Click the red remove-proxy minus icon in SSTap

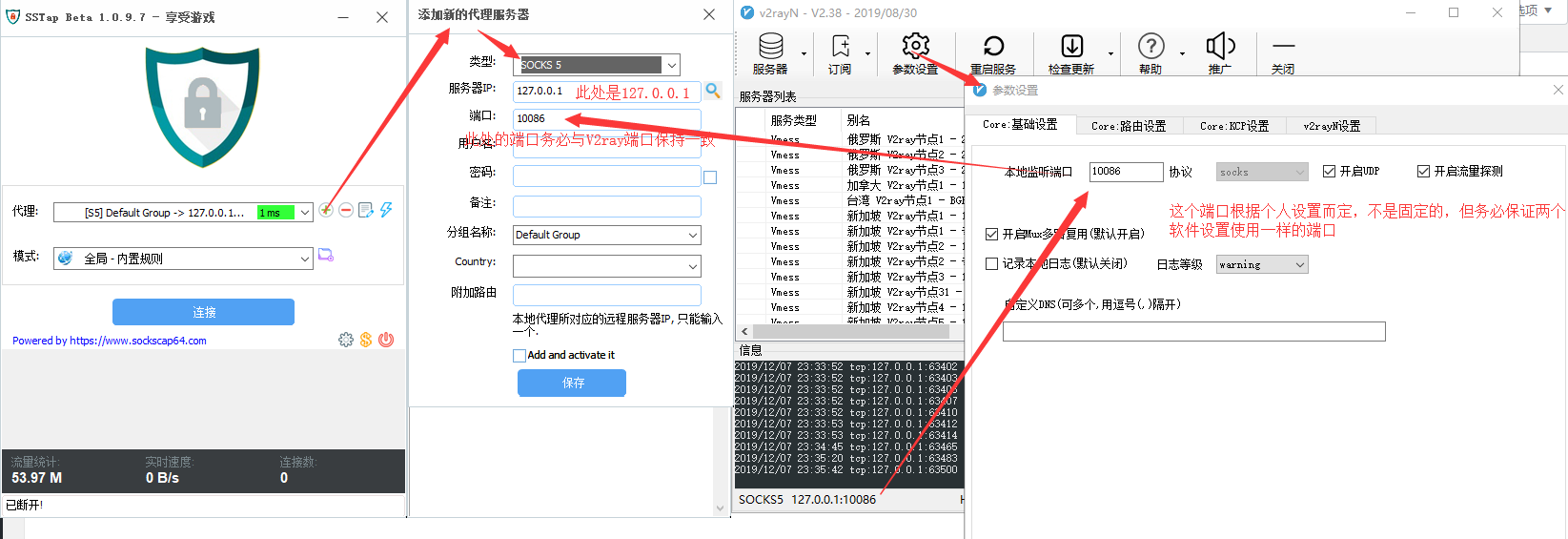pos(346,210)
